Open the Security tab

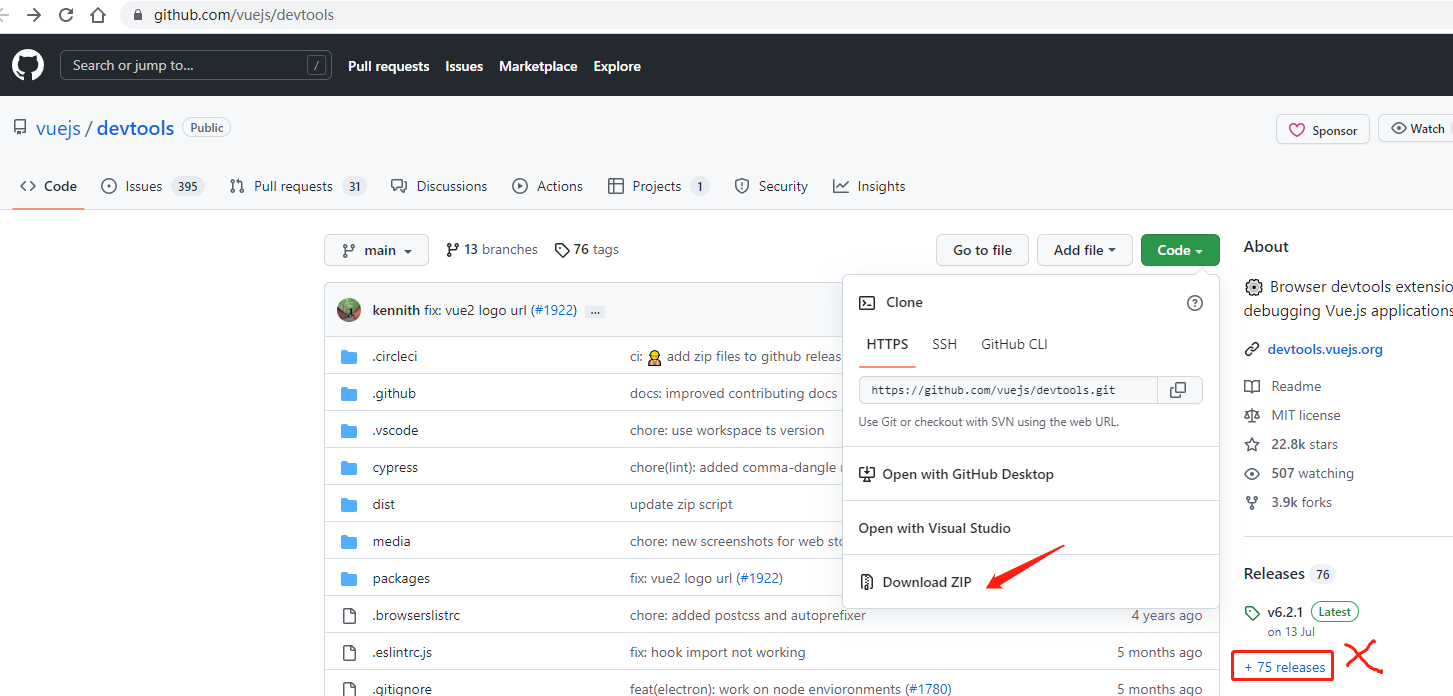pyautogui.click(x=771, y=186)
